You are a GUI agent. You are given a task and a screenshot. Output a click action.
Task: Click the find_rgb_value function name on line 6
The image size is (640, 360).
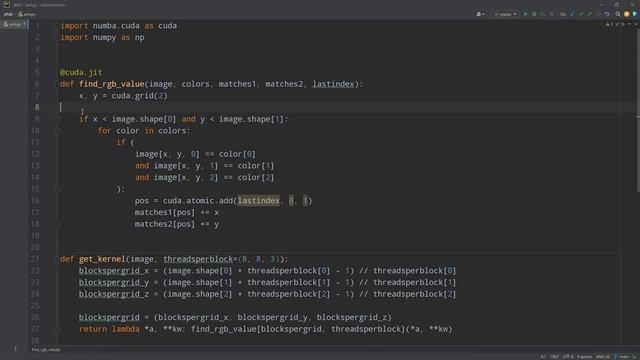tap(111, 84)
